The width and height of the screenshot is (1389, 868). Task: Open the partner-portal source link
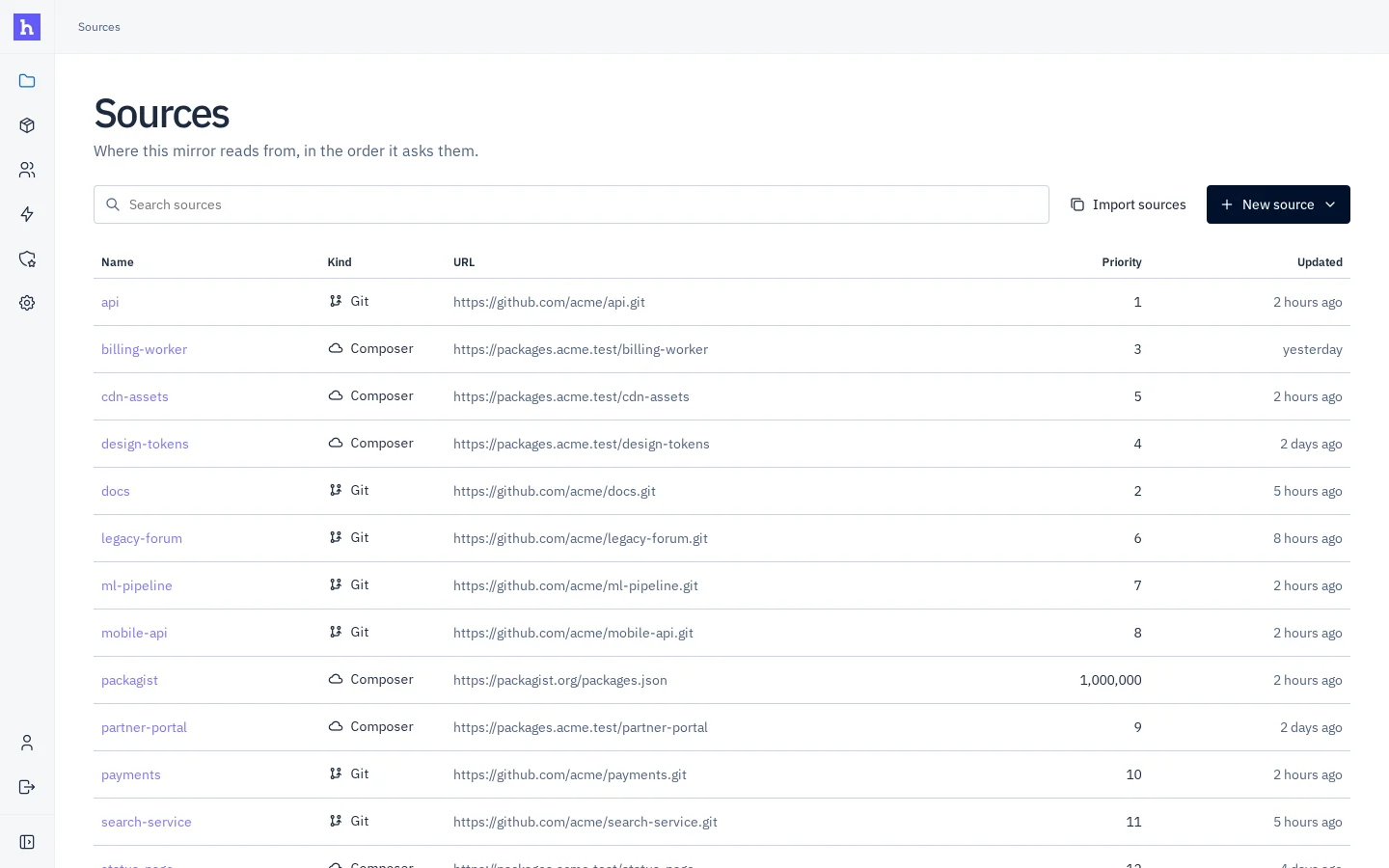tap(144, 727)
